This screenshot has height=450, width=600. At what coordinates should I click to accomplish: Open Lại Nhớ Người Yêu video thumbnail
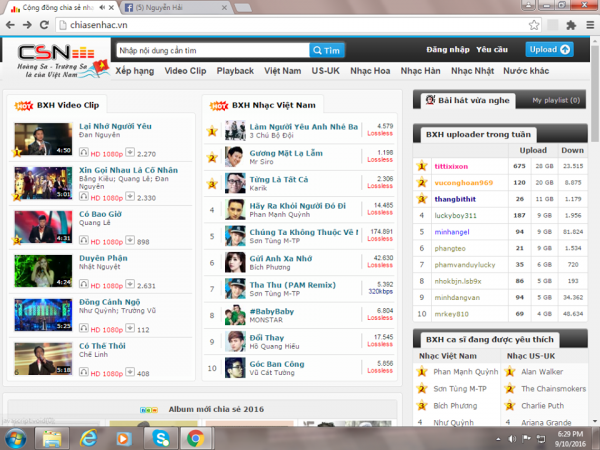43,139
